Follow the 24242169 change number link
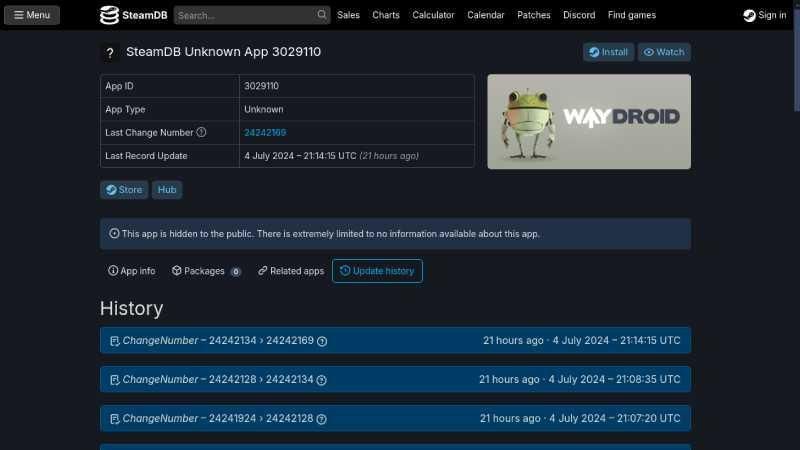Image resolution: width=800 pixels, height=450 pixels. coord(265,132)
